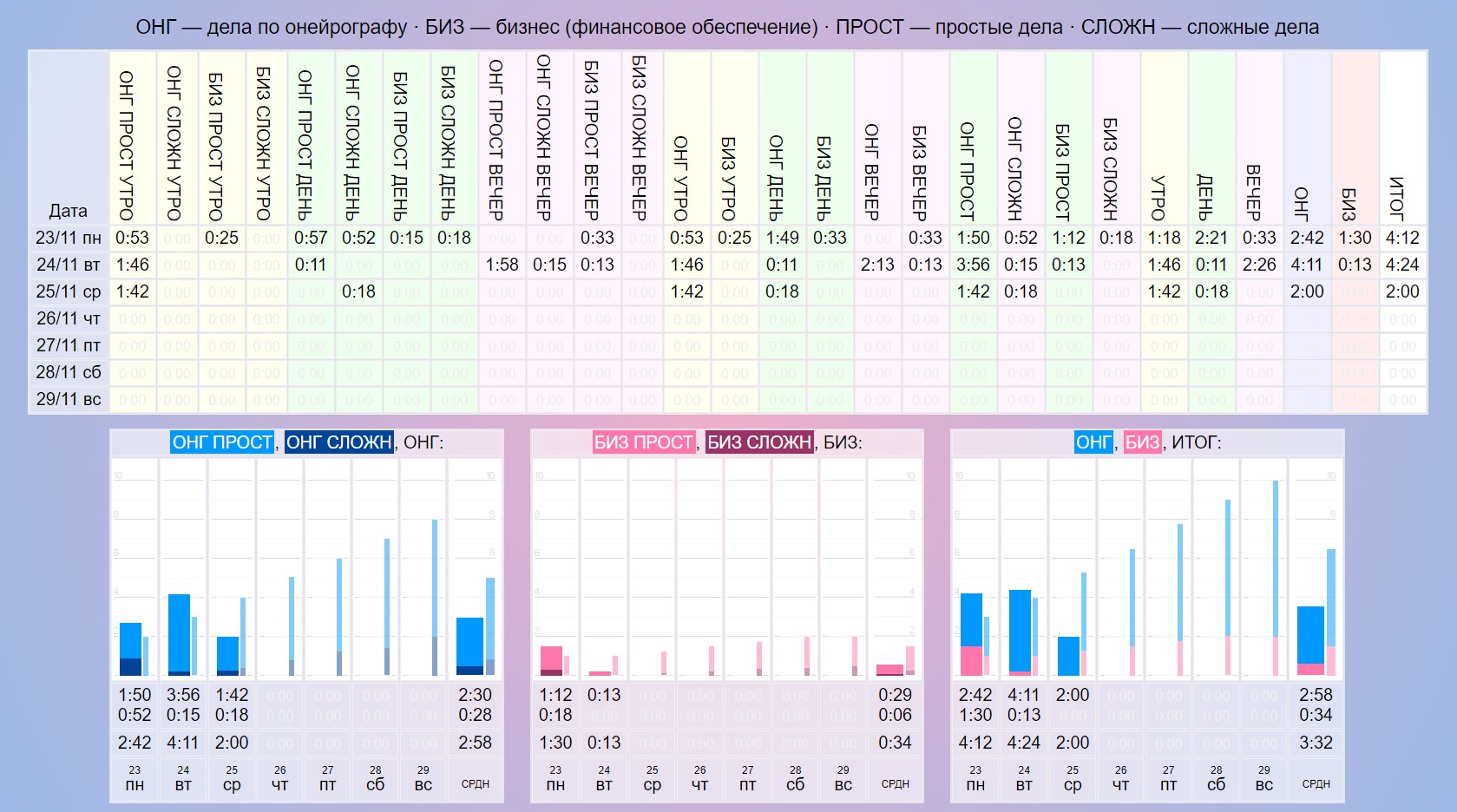Click the '25/11 ср' date row label

69,291
